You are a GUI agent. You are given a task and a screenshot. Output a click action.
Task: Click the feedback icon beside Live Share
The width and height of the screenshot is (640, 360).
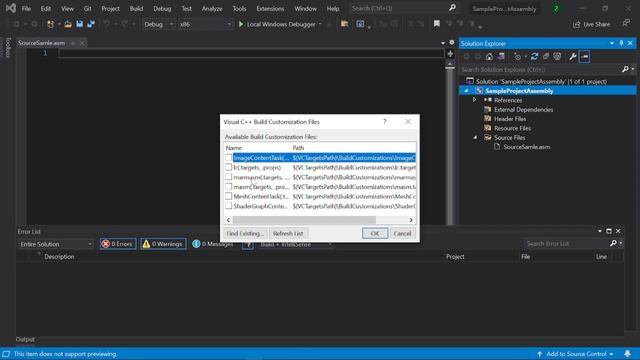(x=626, y=23)
